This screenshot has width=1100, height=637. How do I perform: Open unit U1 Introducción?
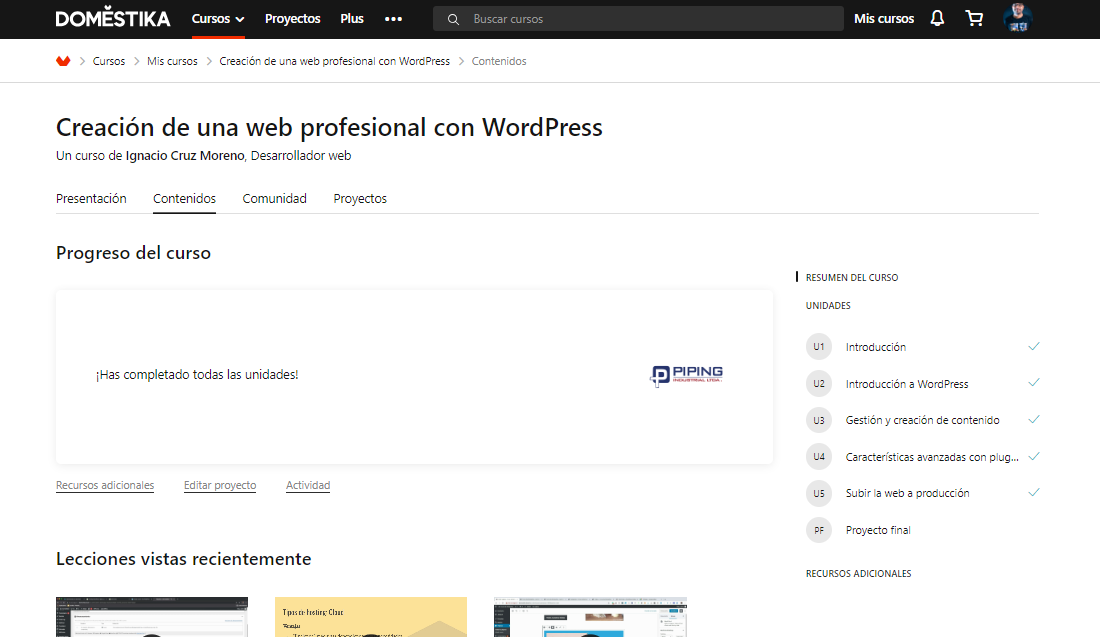point(876,347)
